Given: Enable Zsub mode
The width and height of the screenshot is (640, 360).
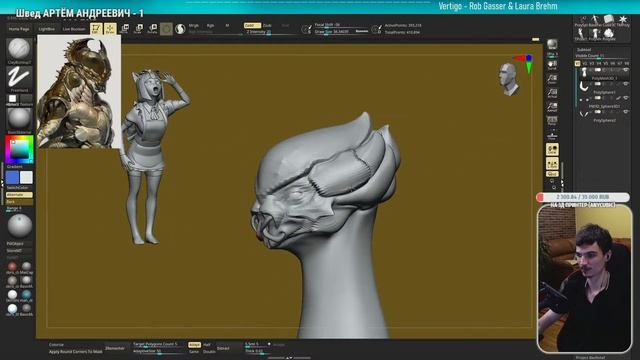Looking at the screenshot, I should click(267, 25).
